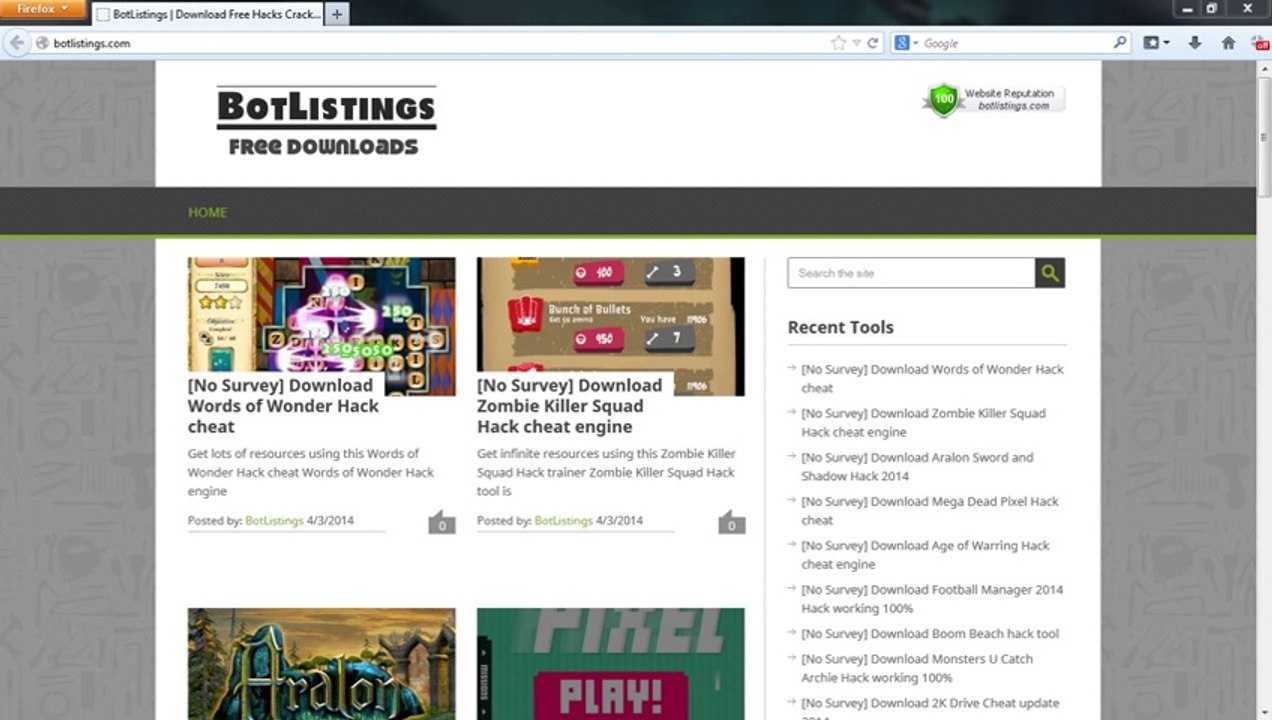The image size is (1272, 720).
Task: Go to Firefox home page icon
Action: coord(1228,43)
